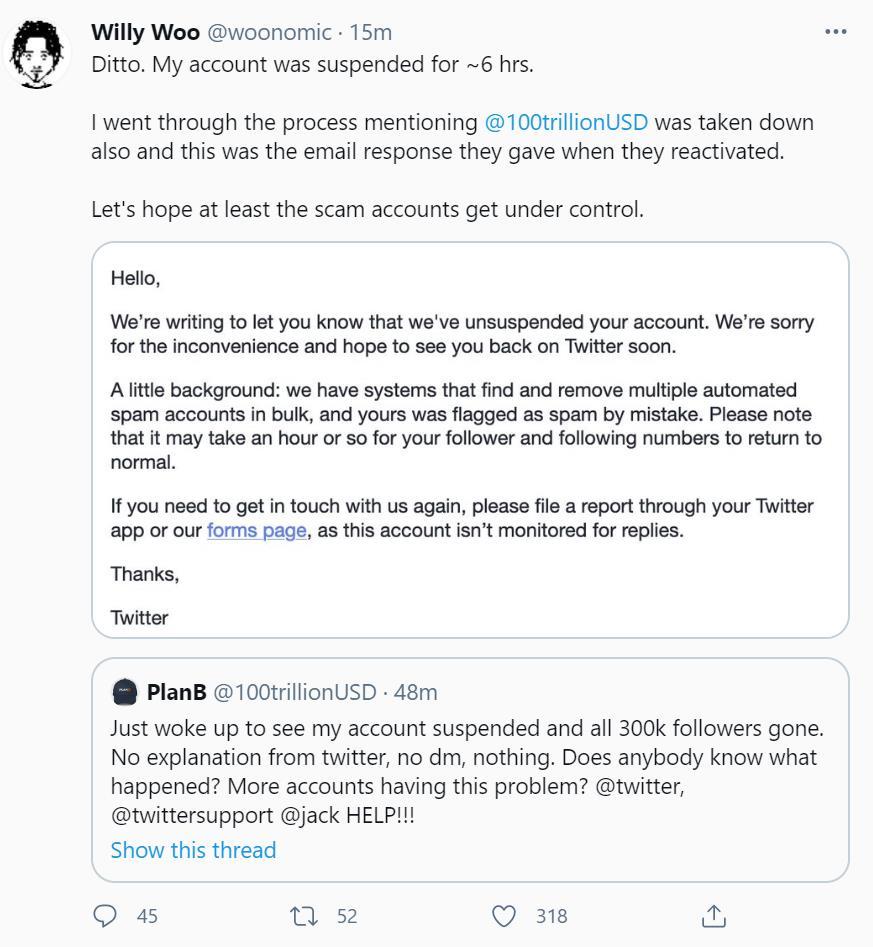This screenshot has height=947, width=873.
Task: Select 'Show this thread'
Action: click(x=193, y=850)
